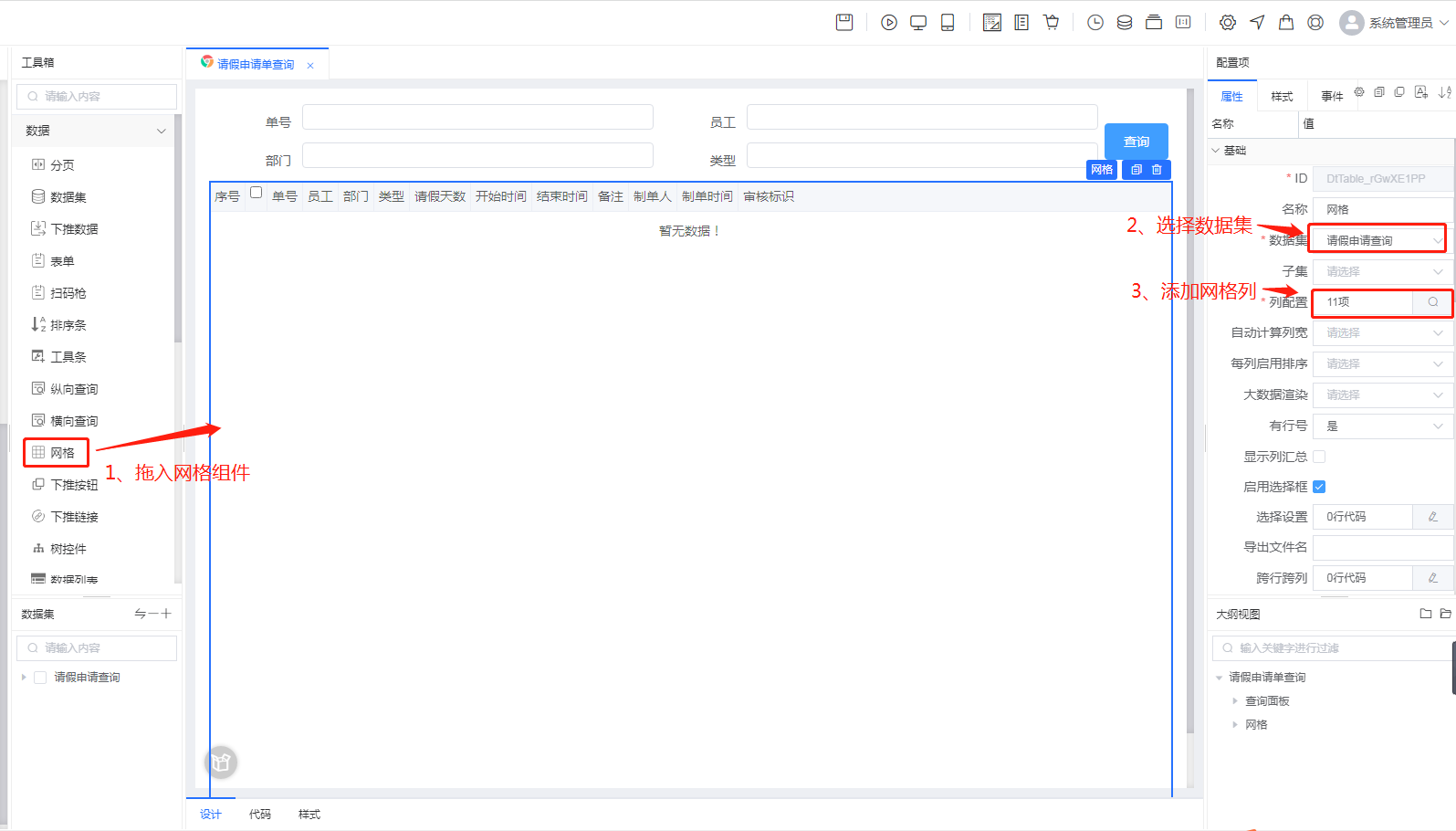Click the 单号 input field
This screenshot has height=831, width=1456.
pyautogui.click(x=477, y=118)
